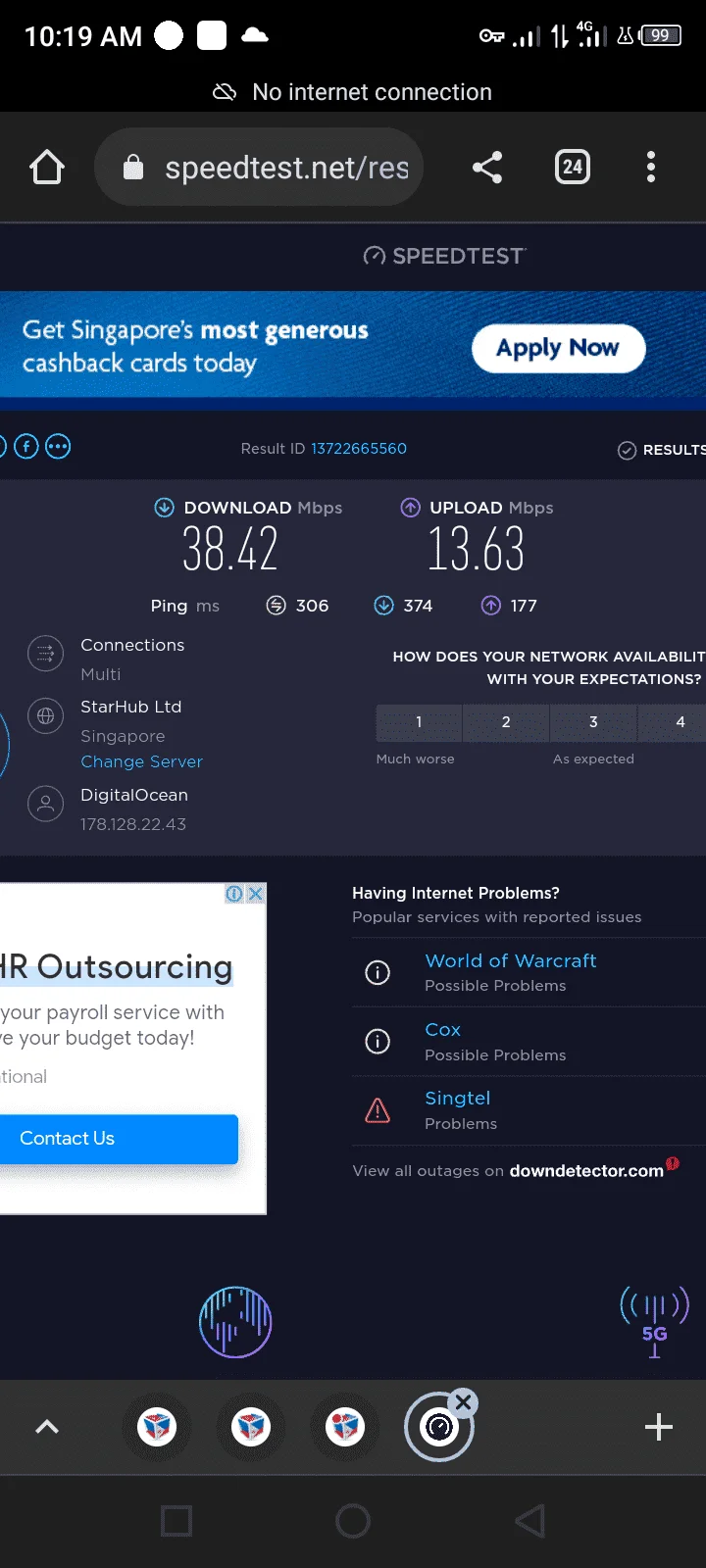Open the browser three-dot menu
The height and width of the screenshot is (1568, 706).
tap(651, 168)
